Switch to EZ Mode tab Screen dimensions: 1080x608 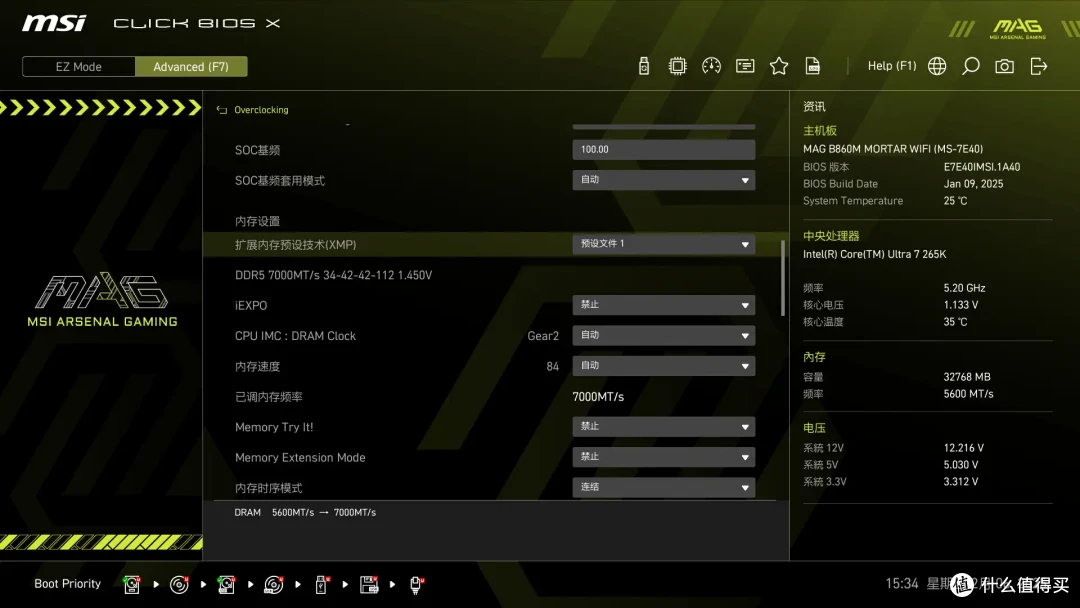[x=79, y=67]
